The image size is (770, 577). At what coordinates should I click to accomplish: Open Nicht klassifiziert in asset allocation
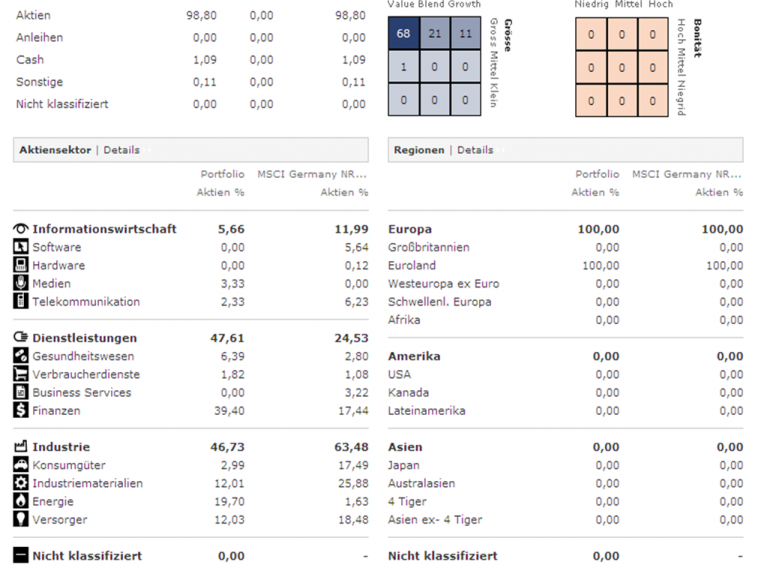click(62, 104)
